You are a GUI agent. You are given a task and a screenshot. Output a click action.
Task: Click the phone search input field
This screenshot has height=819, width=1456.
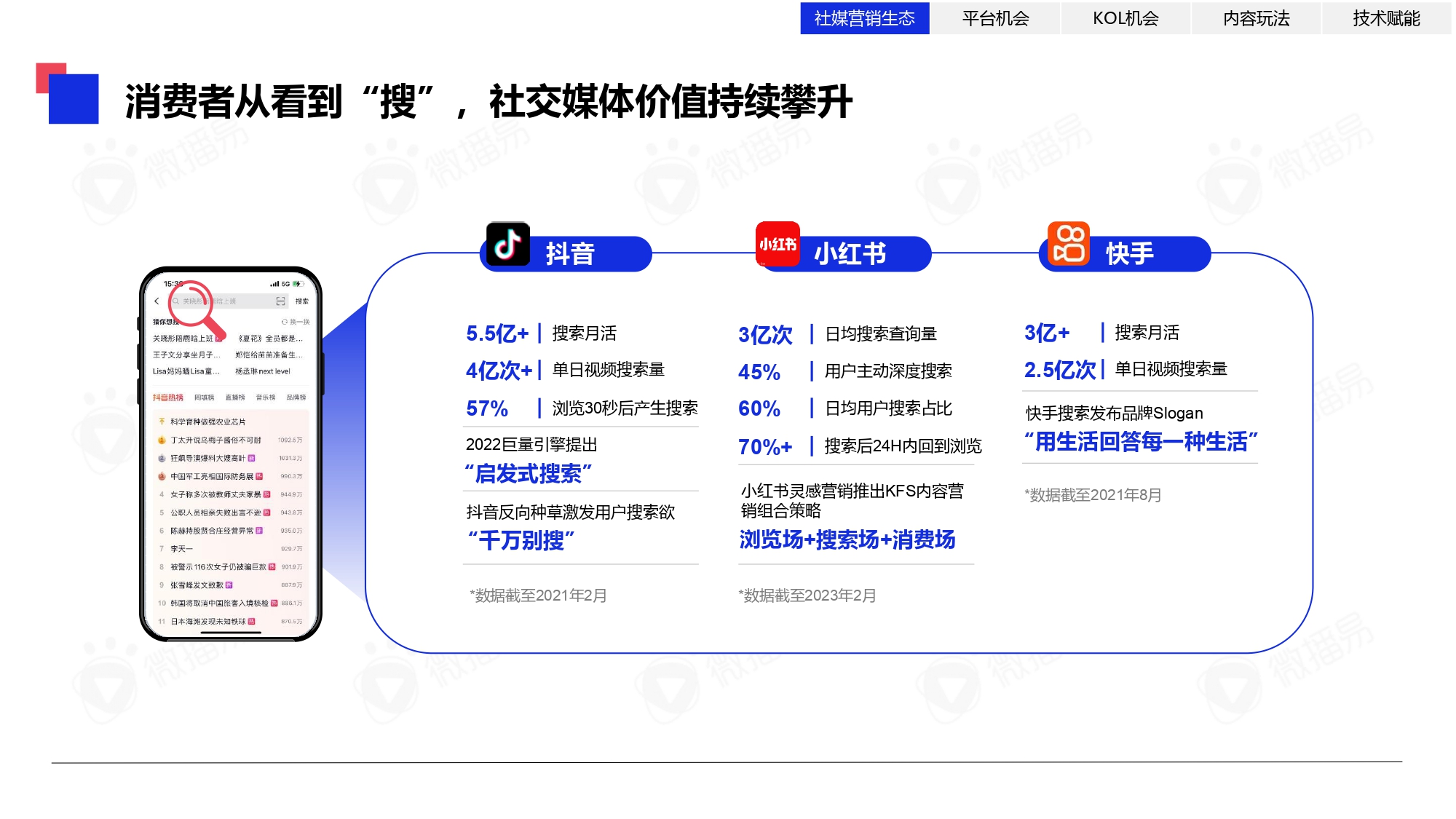(233, 301)
